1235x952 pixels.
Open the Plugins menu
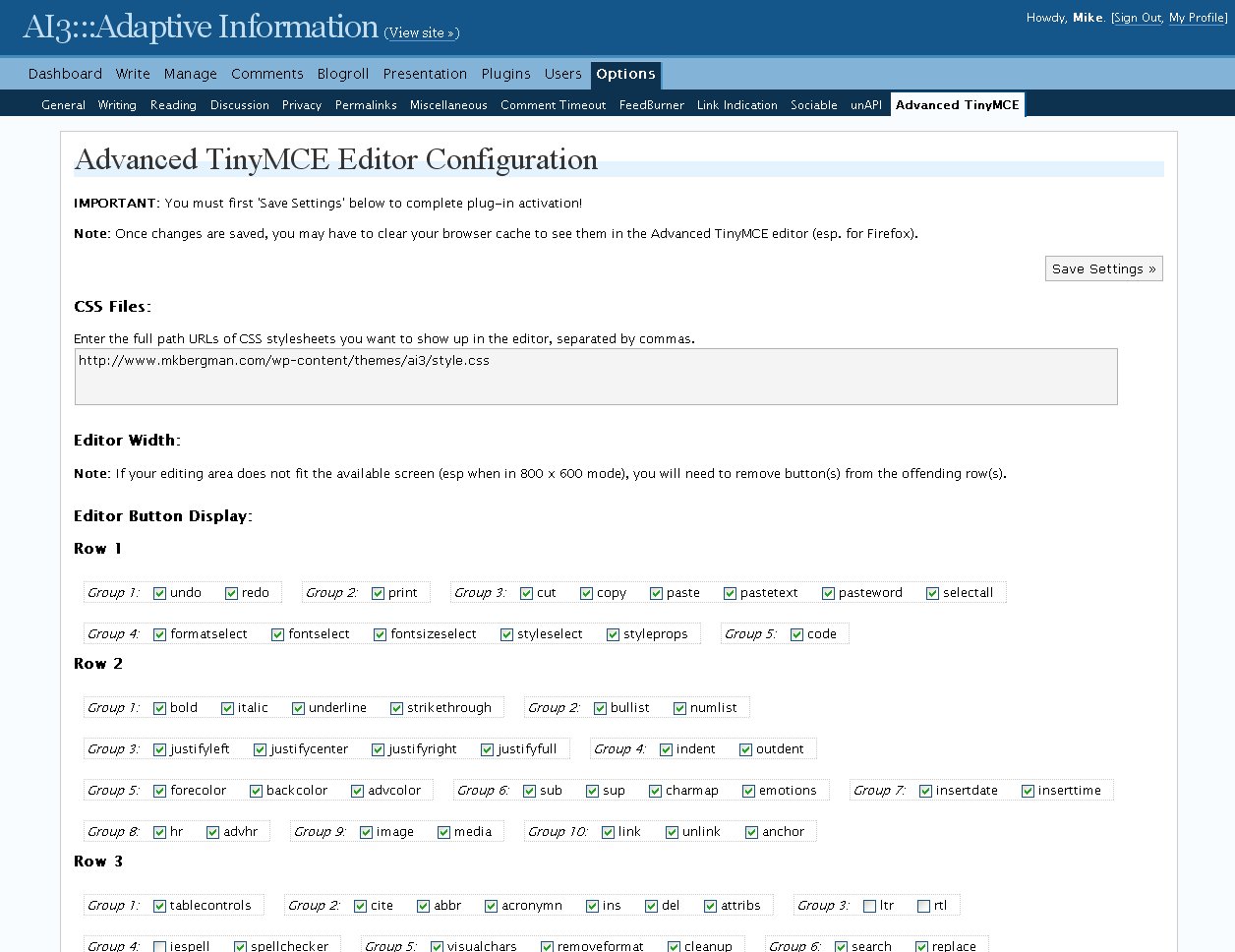click(505, 74)
